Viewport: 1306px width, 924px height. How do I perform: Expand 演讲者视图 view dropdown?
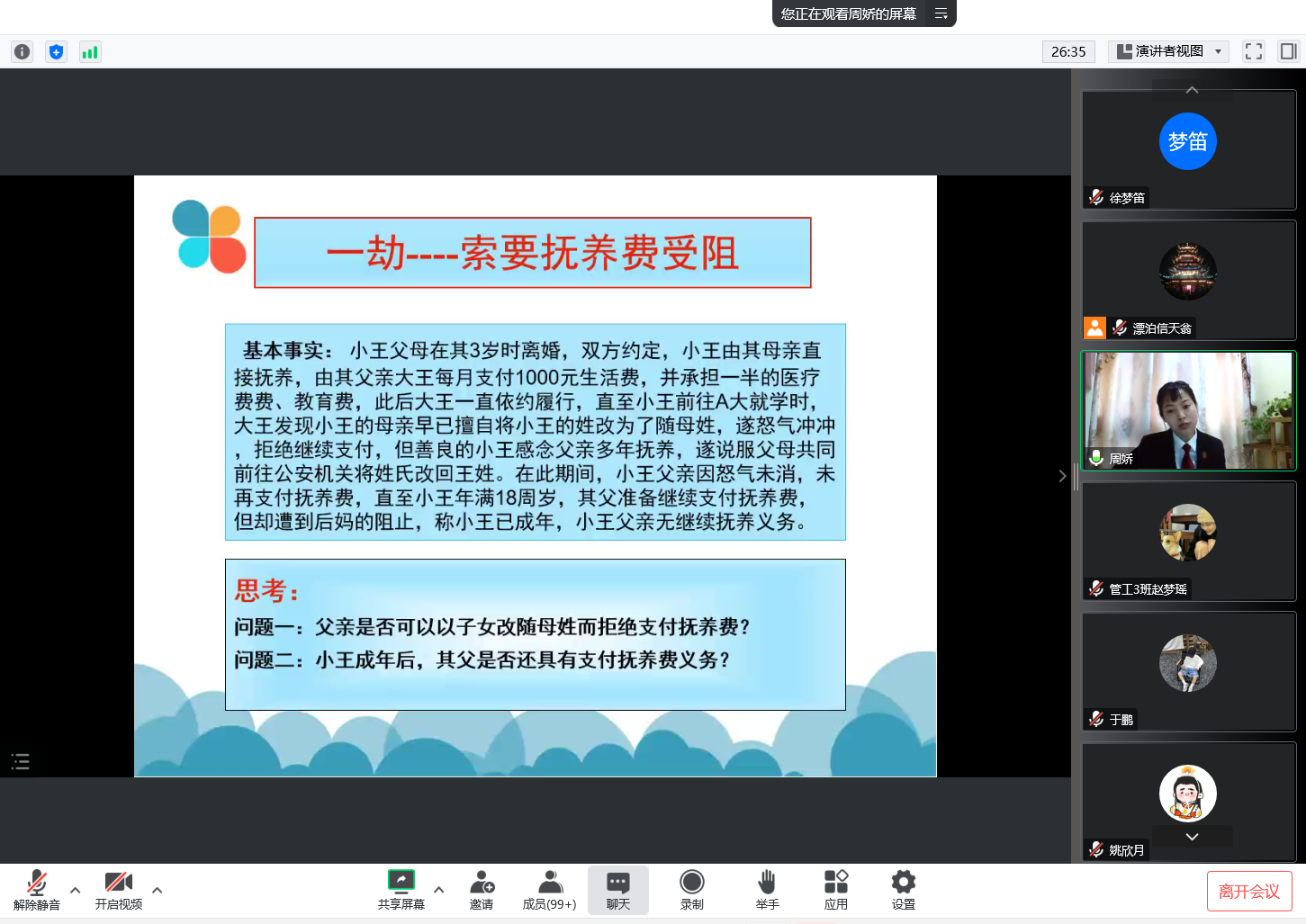(1169, 51)
